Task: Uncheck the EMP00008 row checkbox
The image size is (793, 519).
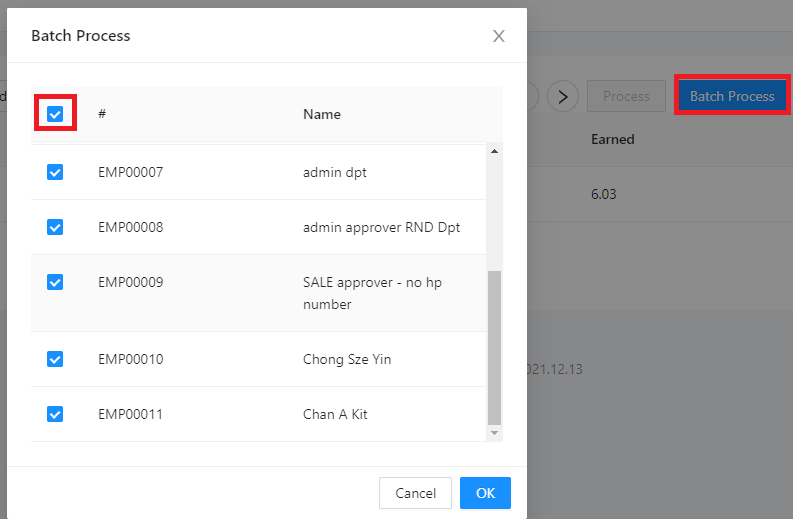Action: tap(55, 227)
